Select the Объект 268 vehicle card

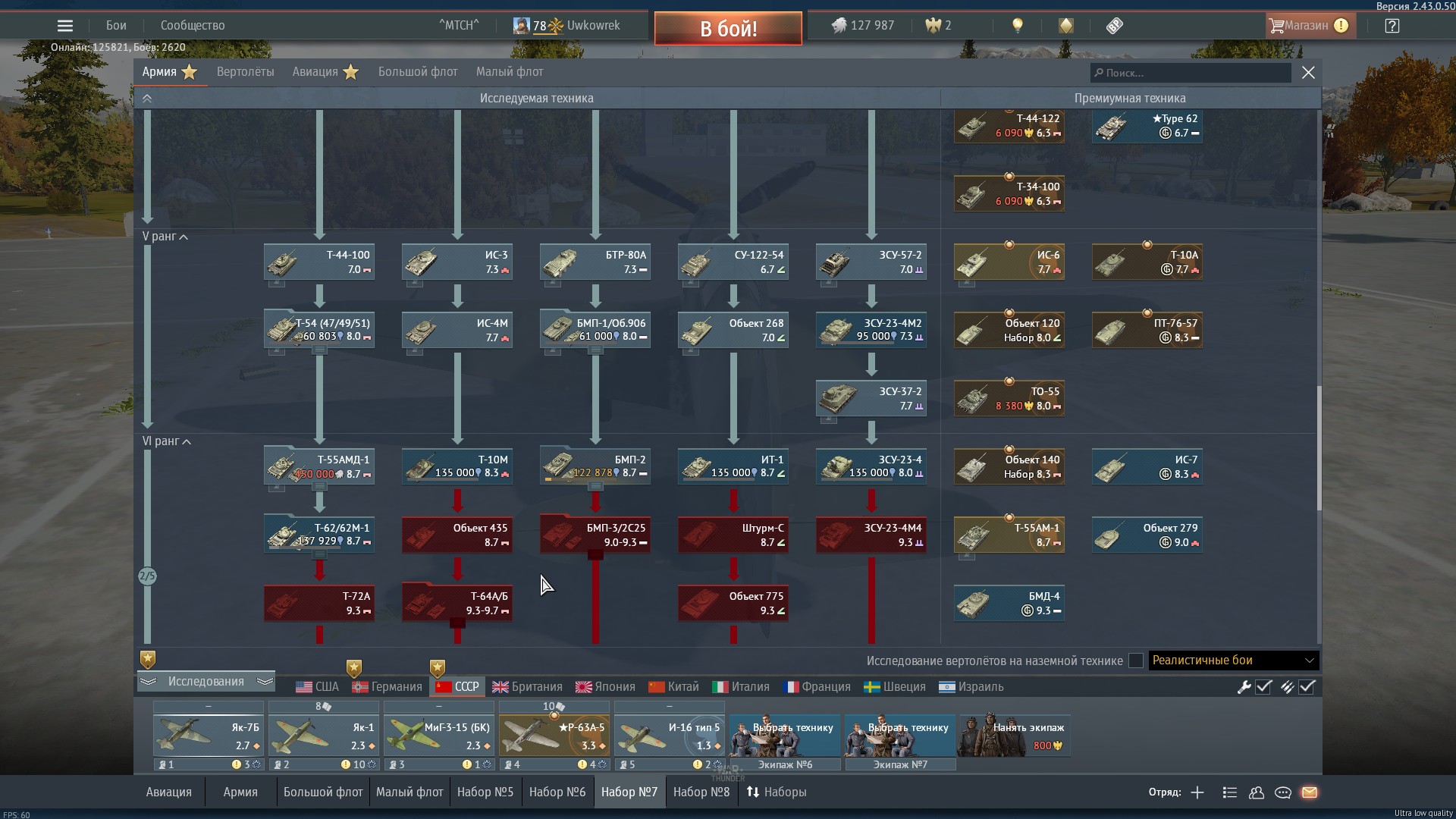733,331
